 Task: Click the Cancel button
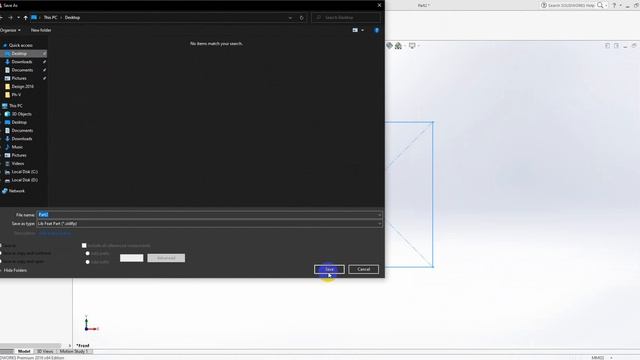click(x=363, y=269)
